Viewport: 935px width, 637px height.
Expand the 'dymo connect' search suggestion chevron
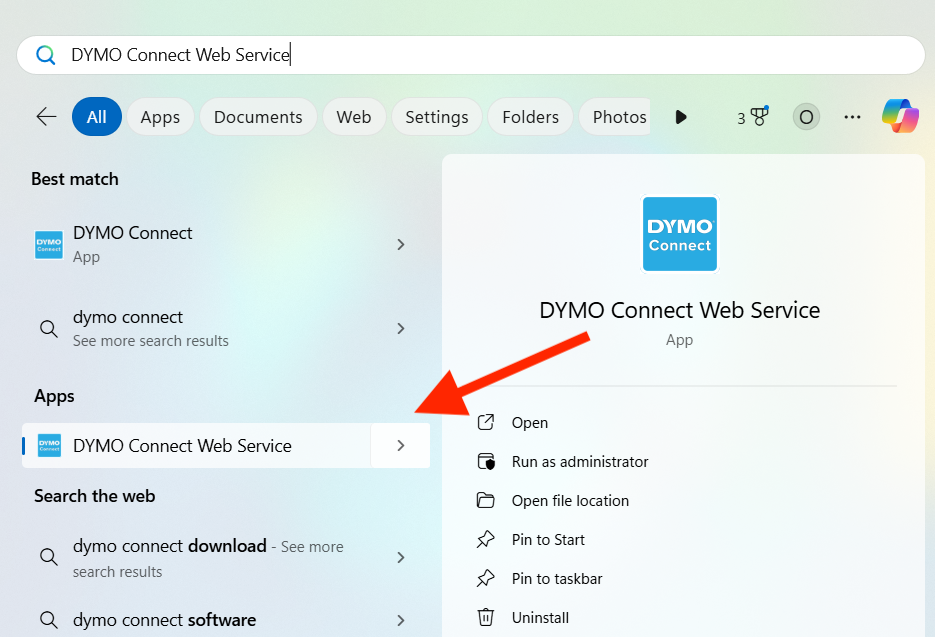click(401, 329)
